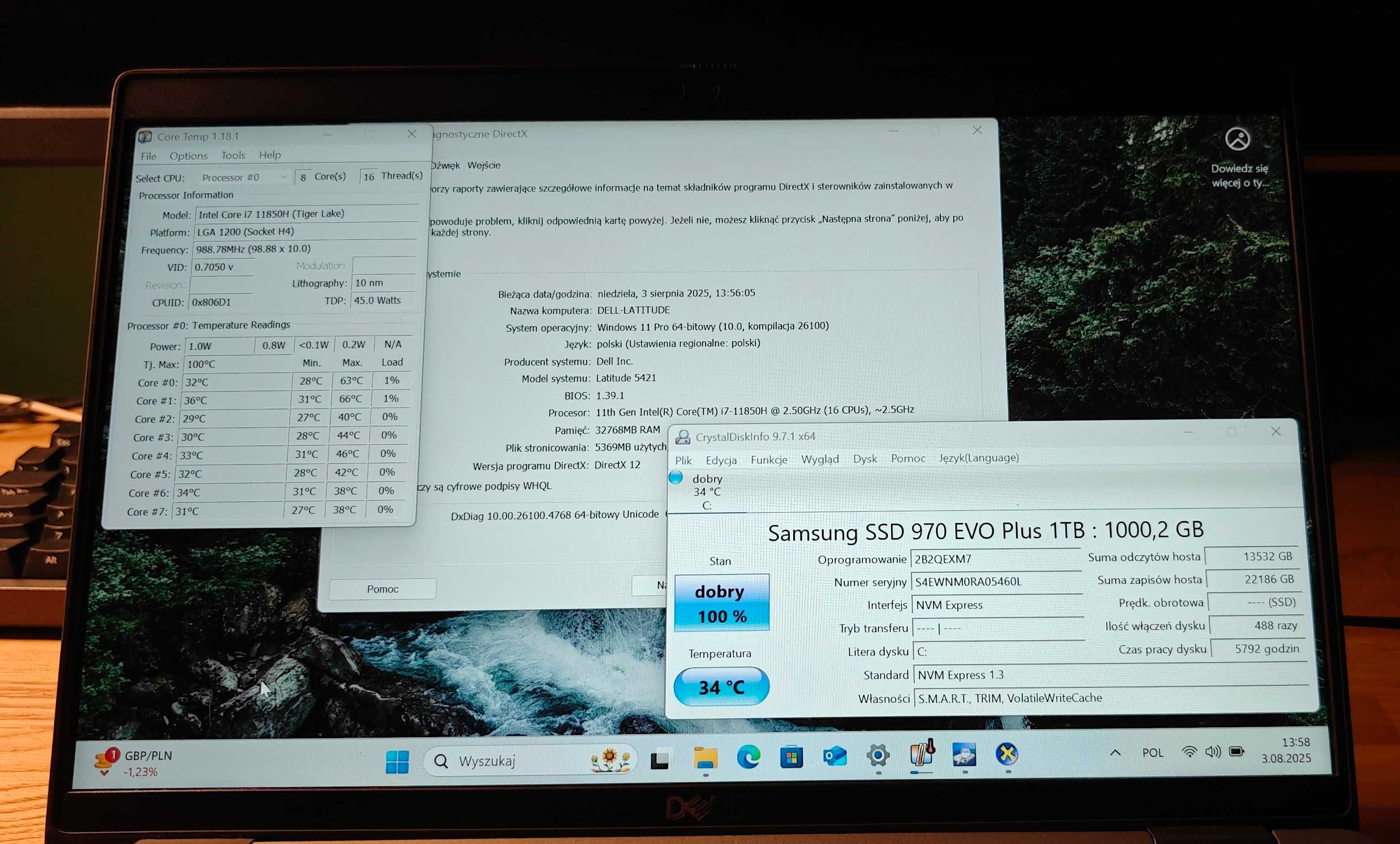Image resolution: width=1400 pixels, height=844 pixels.
Task: Open the Dysk menu in CrystalDiskInfo
Action: (865, 458)
